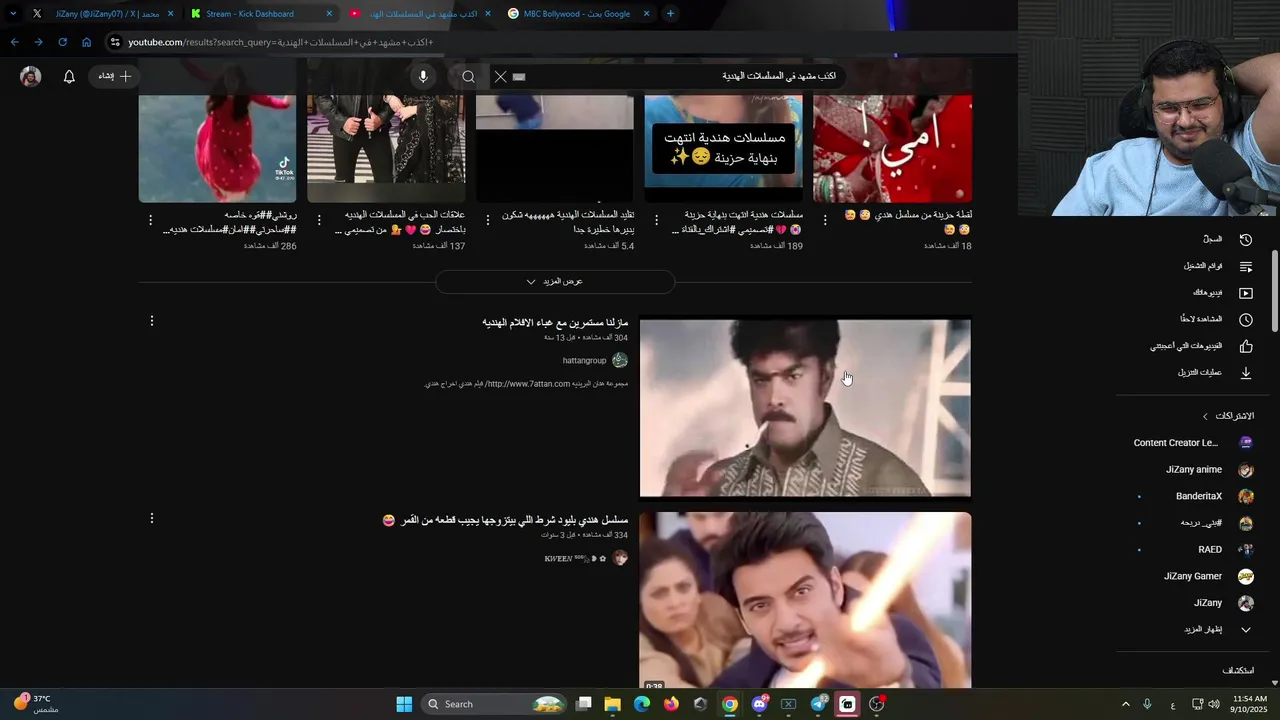Screen dimensions: 1280x720
Task: Open the Subscriptions section chevron
Action: click(1205, 416)
